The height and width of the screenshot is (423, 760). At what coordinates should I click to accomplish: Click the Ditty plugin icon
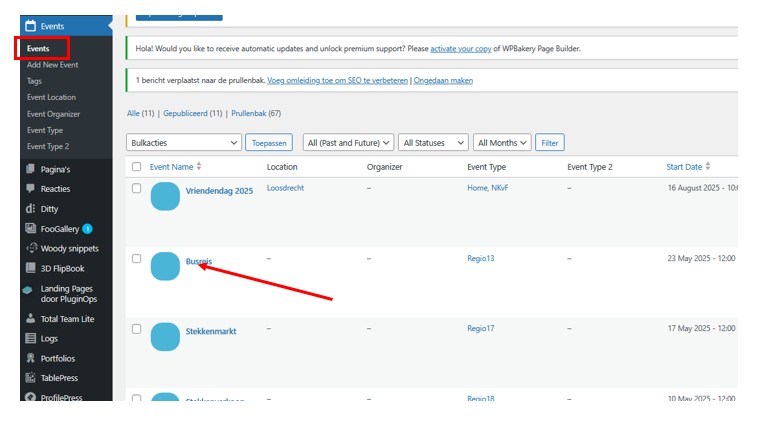[31, 208]
